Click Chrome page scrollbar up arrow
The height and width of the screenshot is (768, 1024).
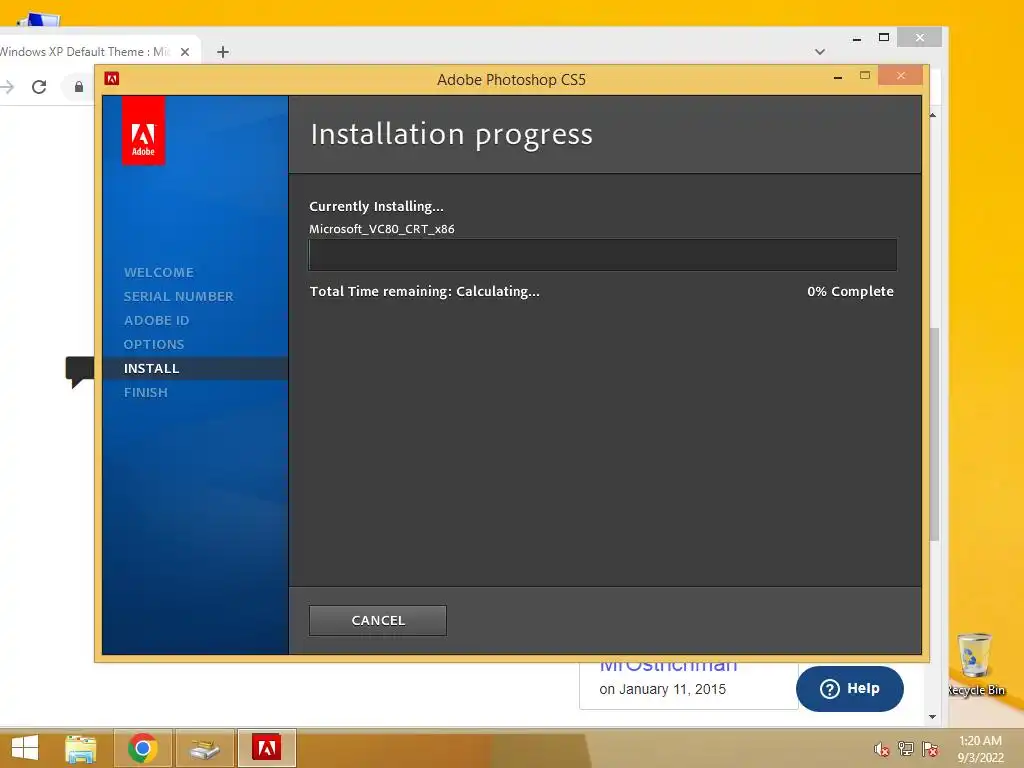click(x=933, y=115)
